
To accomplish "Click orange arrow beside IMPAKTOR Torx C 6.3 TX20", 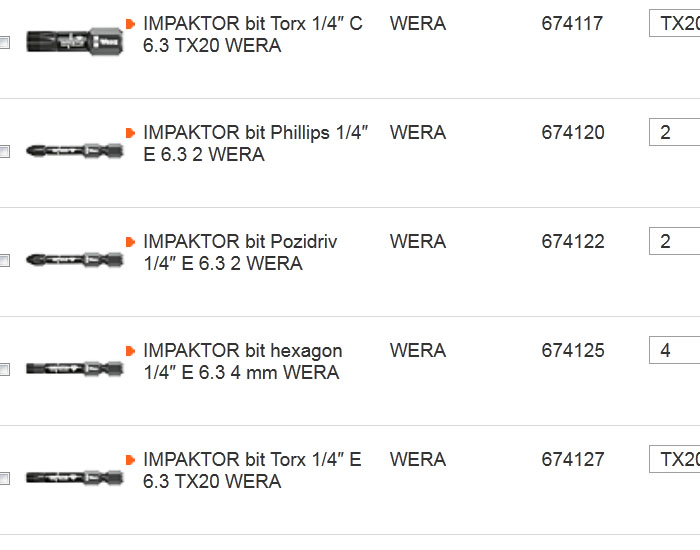I will [130, 24].
